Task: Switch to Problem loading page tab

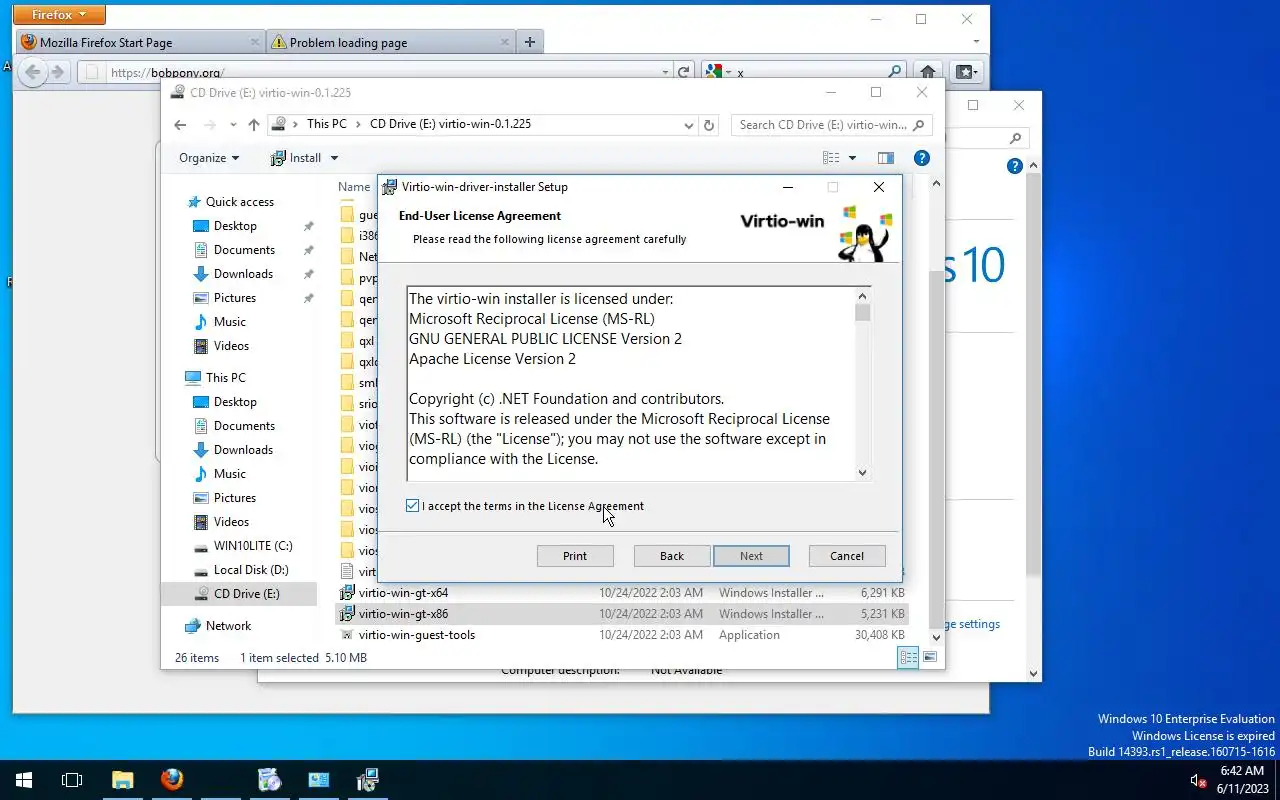Action: click(x=391, y=42)
